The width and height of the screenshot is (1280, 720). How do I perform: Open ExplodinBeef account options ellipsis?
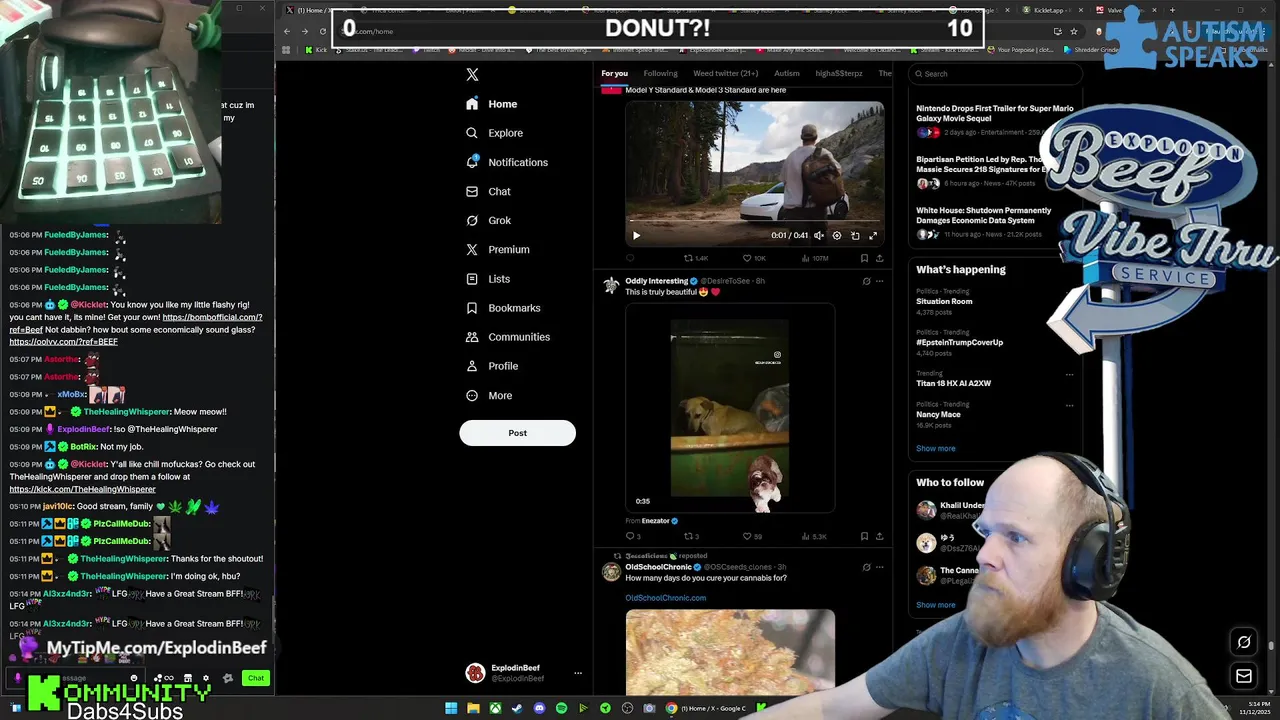pos(578,673)
